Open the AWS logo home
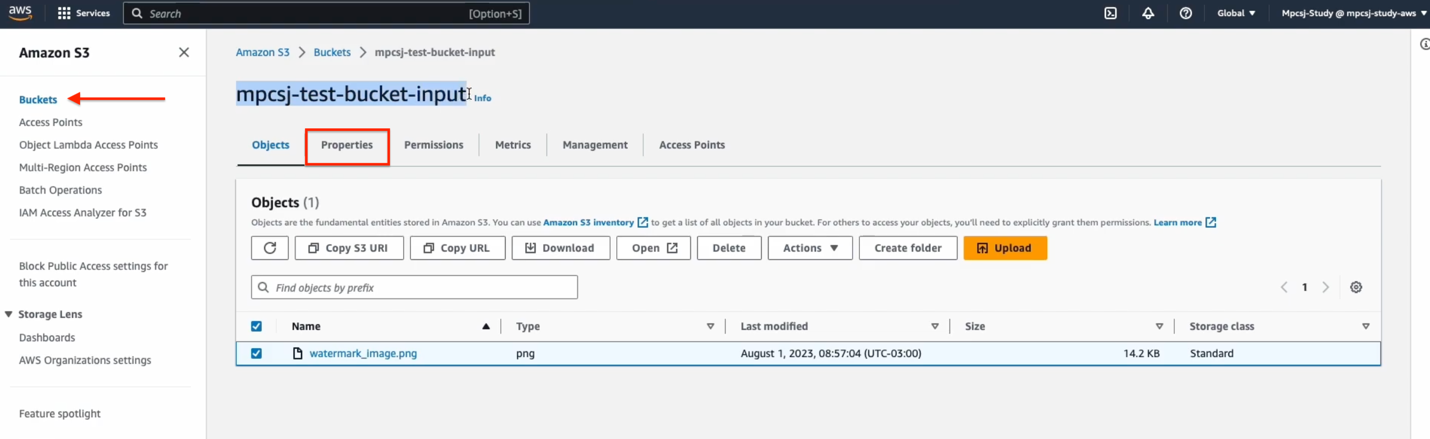Viewport: 1430px width, 439px height. (x=20, y=13)
